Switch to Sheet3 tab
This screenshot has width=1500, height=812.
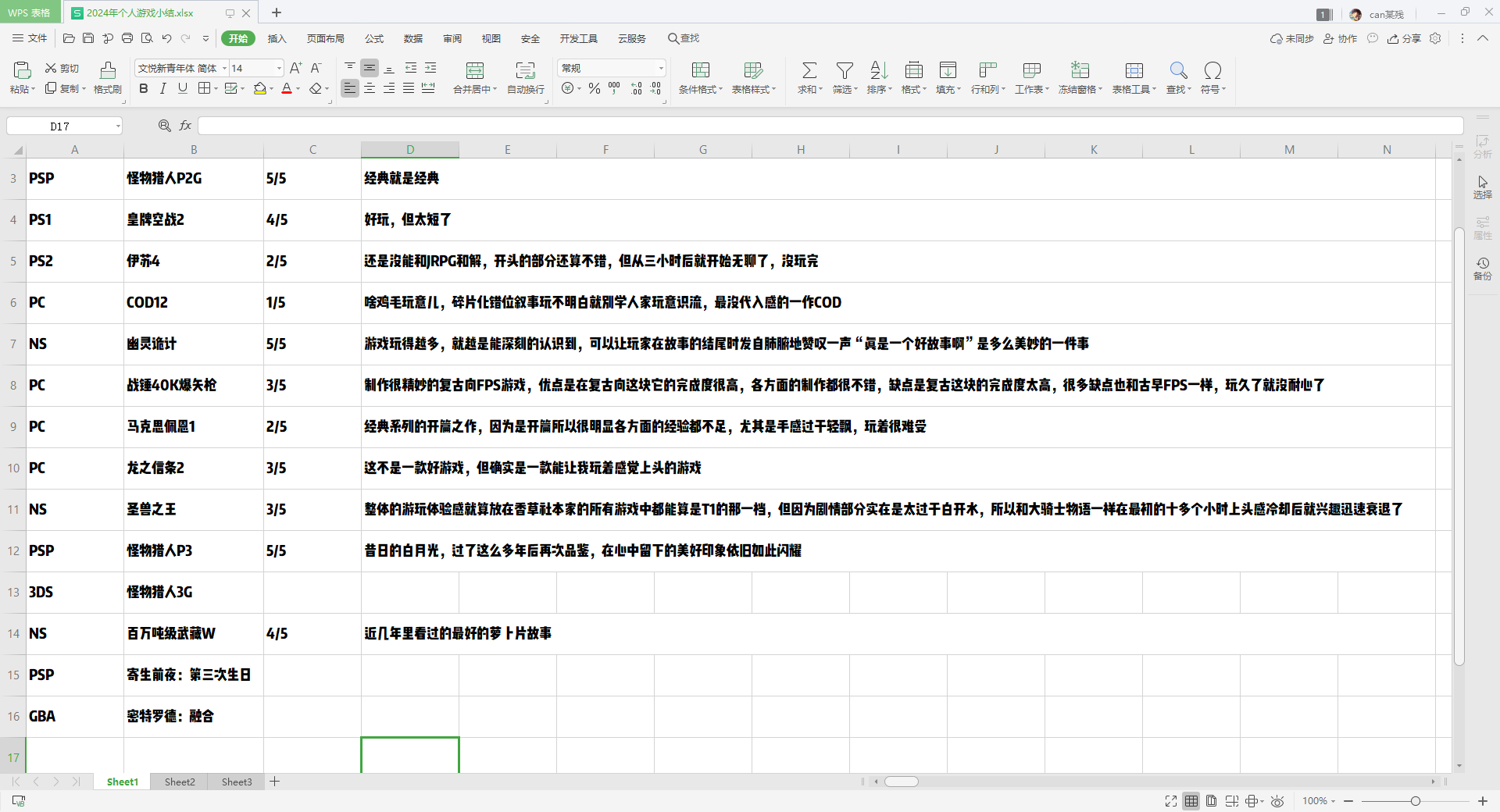click(237, 782)
